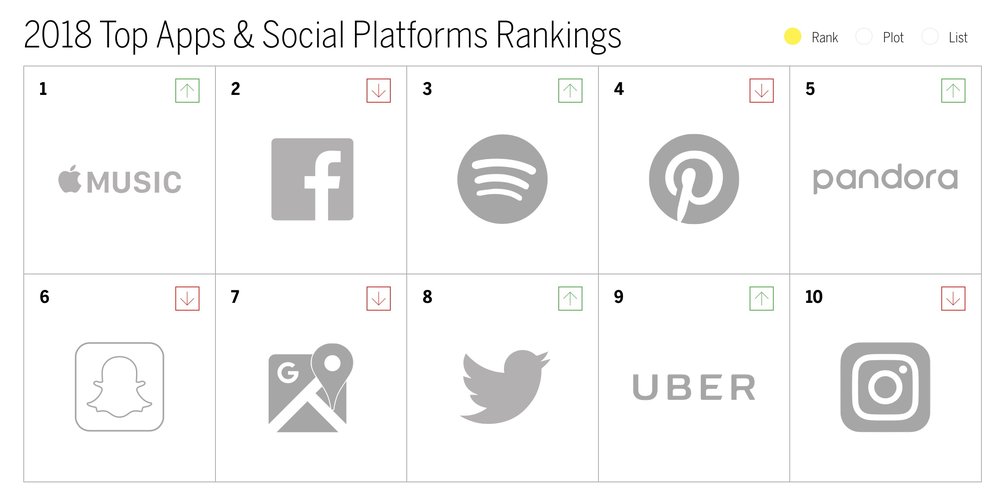Switch to List view radio button
Screen dimensions: 1000x491
[930, 37]
